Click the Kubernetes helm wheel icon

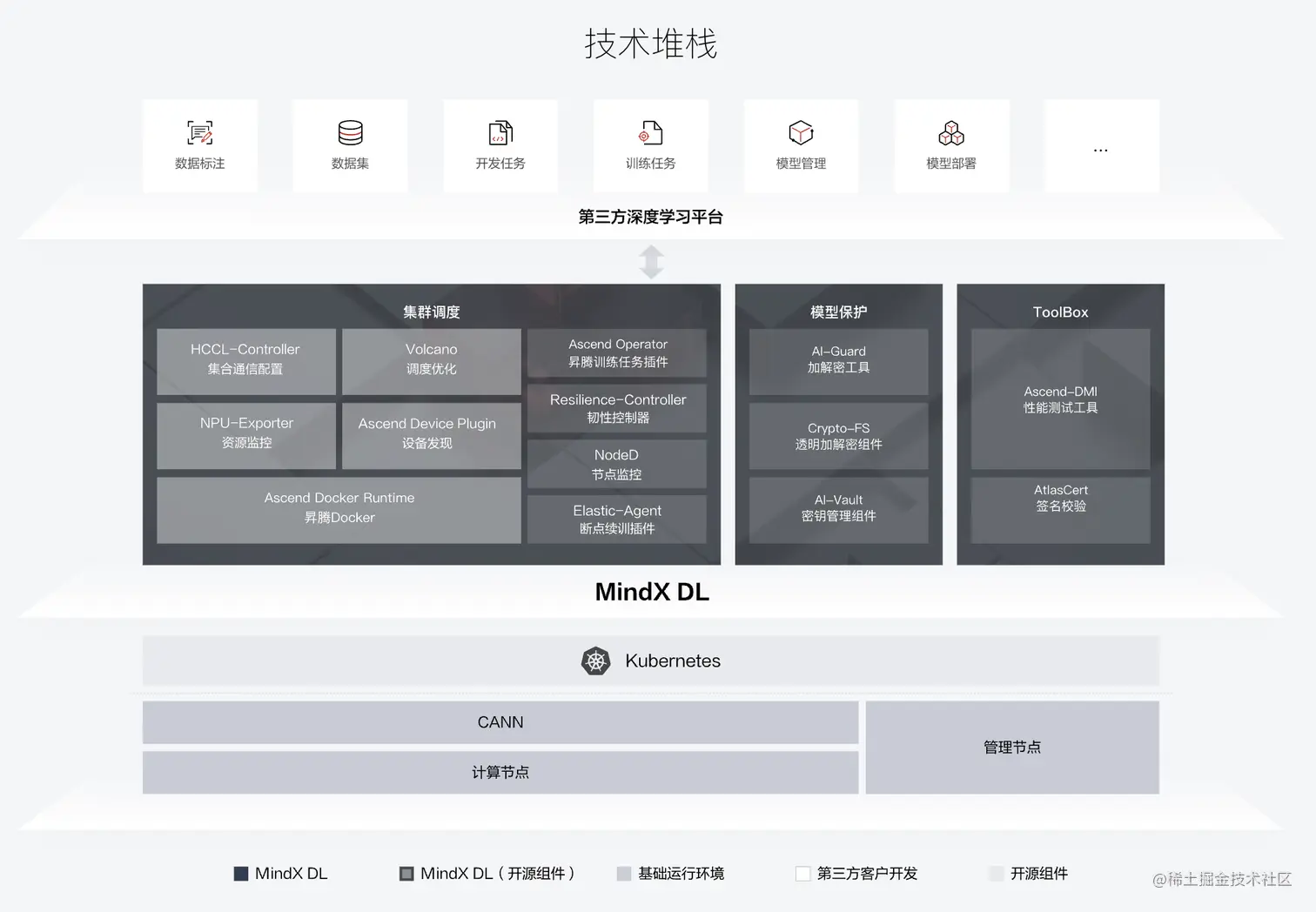tap(596, 661)
